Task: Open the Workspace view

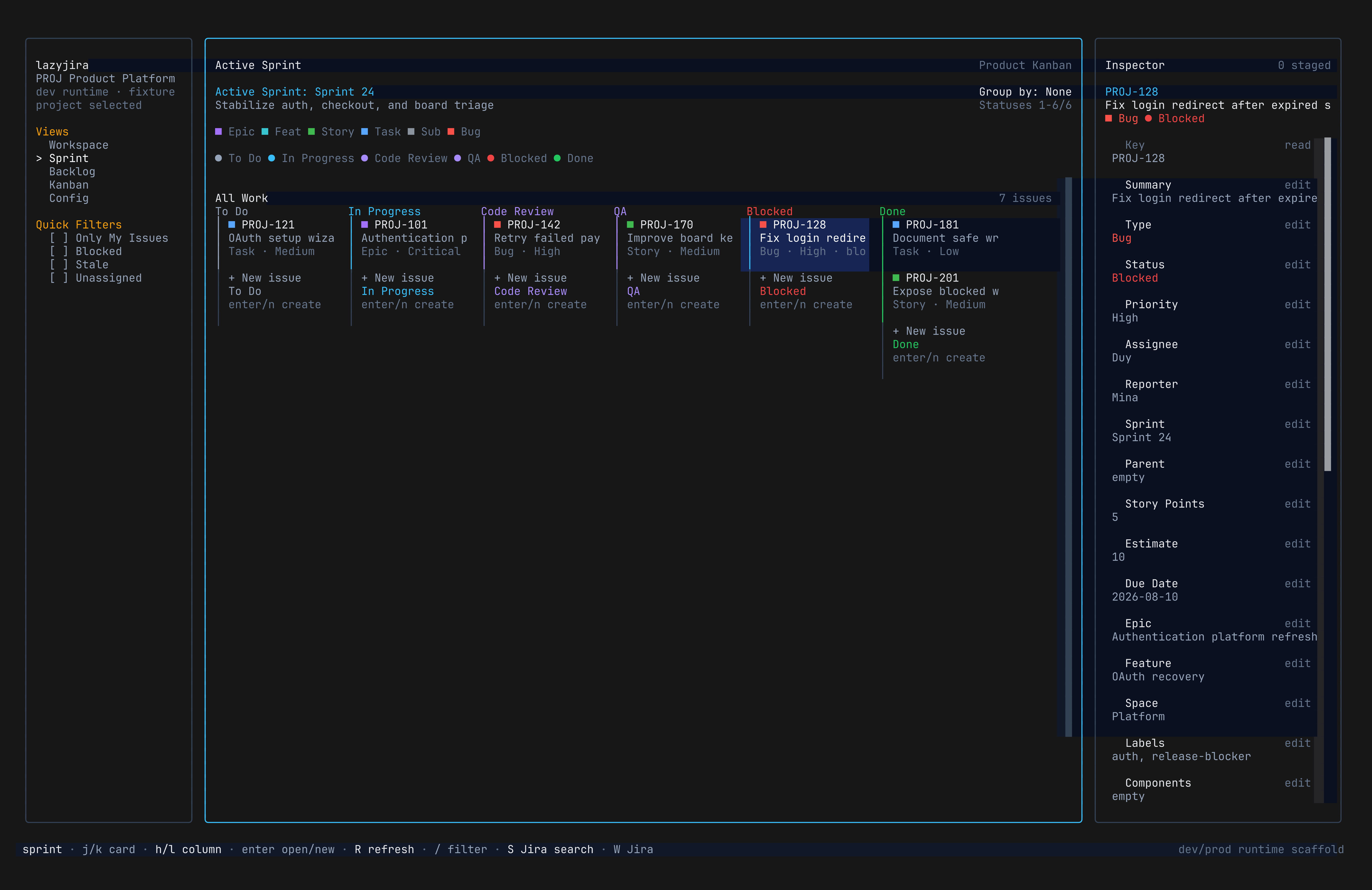Action: 78,145
